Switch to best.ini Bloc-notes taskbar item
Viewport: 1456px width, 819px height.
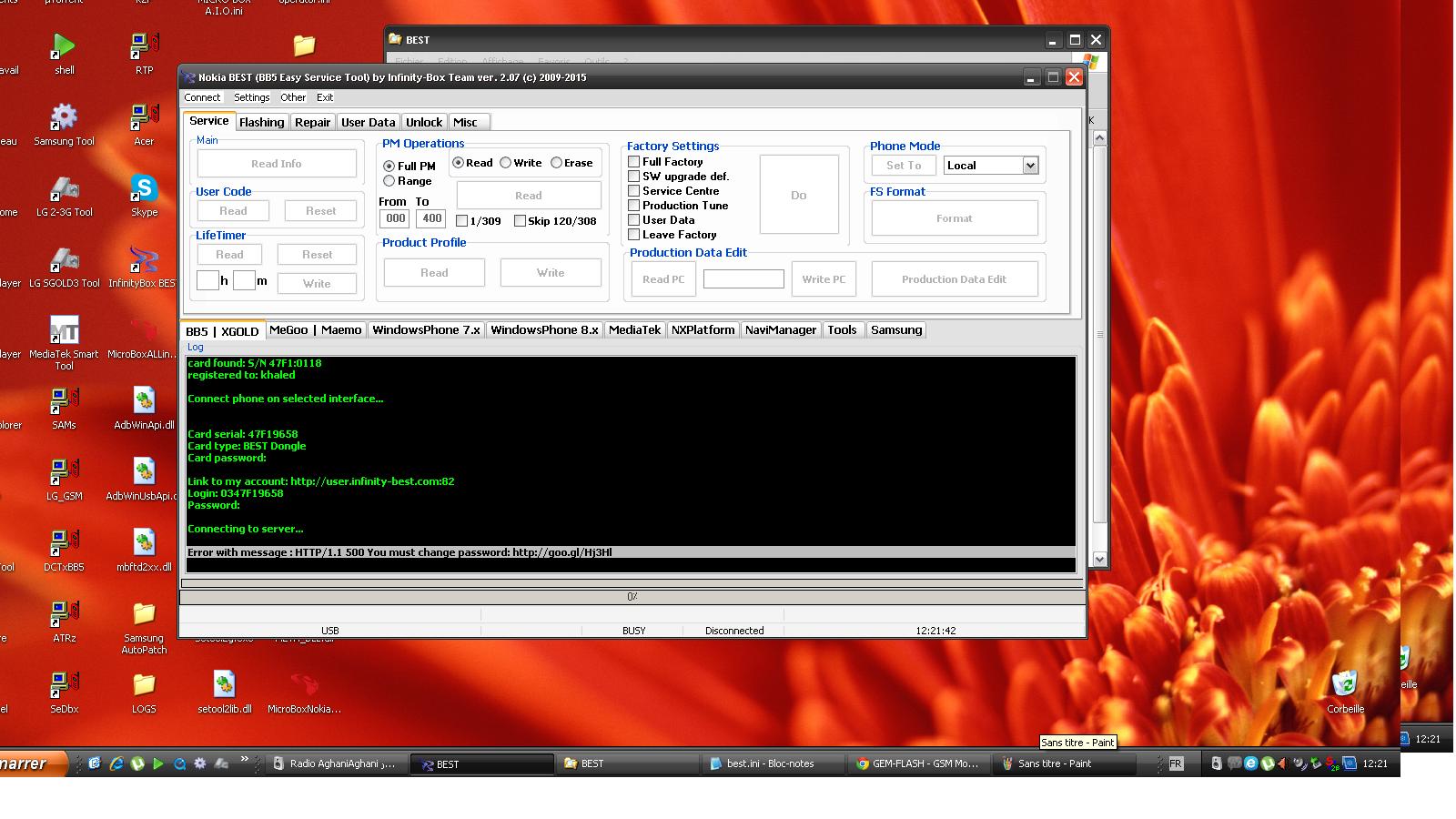pyautogui.click(x=772, y=763)
